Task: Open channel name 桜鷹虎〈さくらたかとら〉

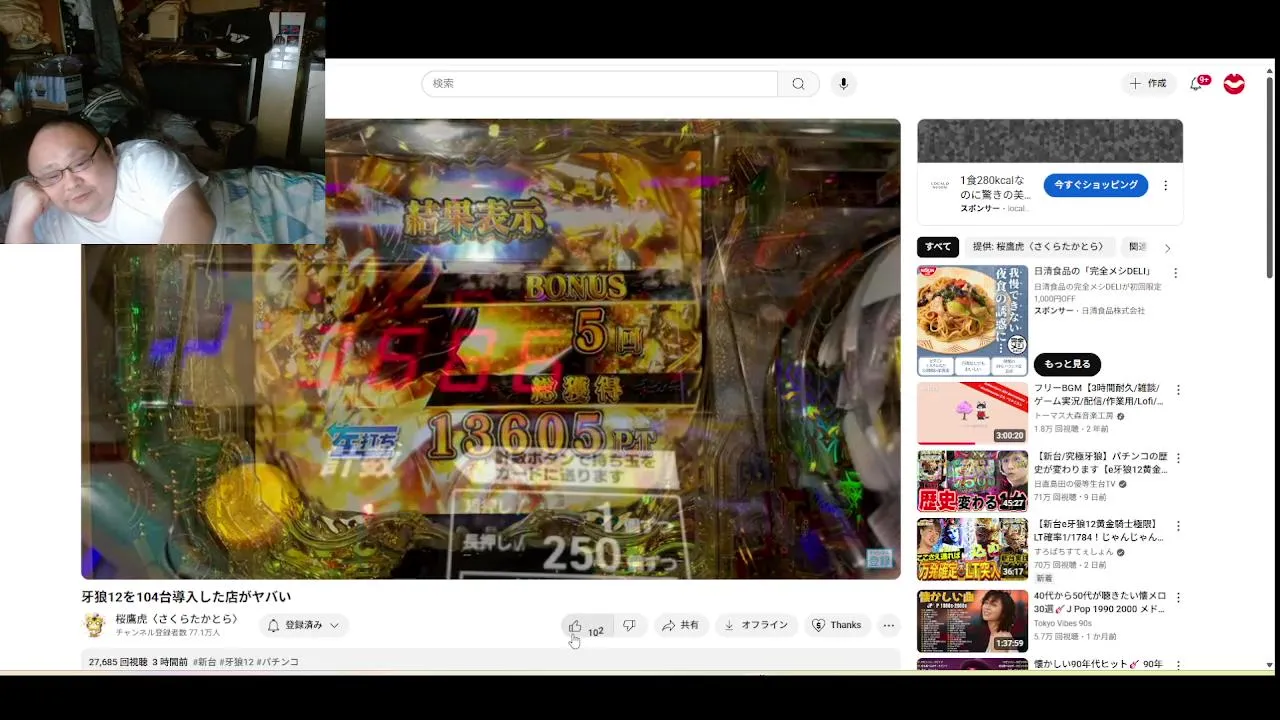Action: click(x=177, y=619)
